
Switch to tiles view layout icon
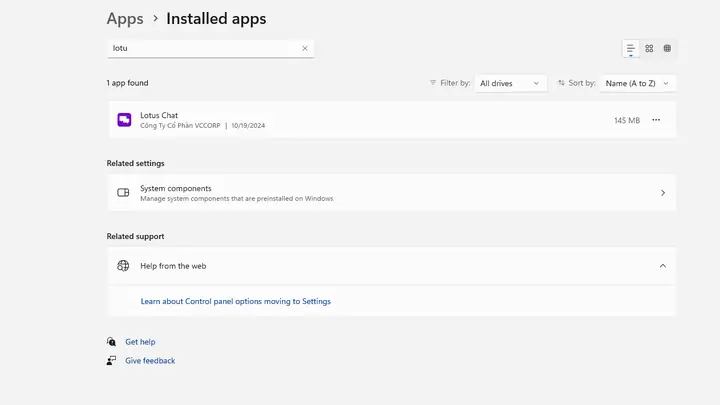click(x=667, y=48)
